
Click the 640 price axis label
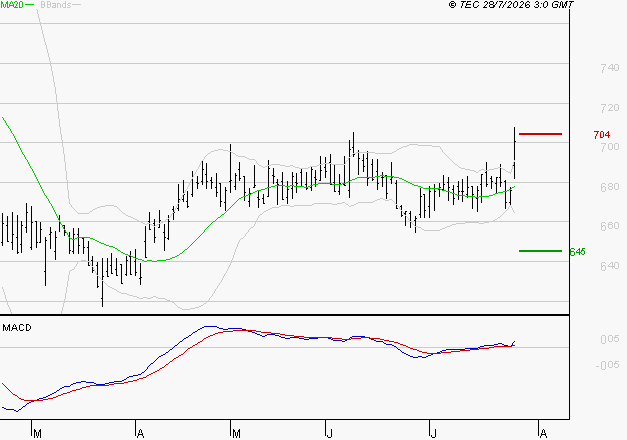click(x=610, y=266)
